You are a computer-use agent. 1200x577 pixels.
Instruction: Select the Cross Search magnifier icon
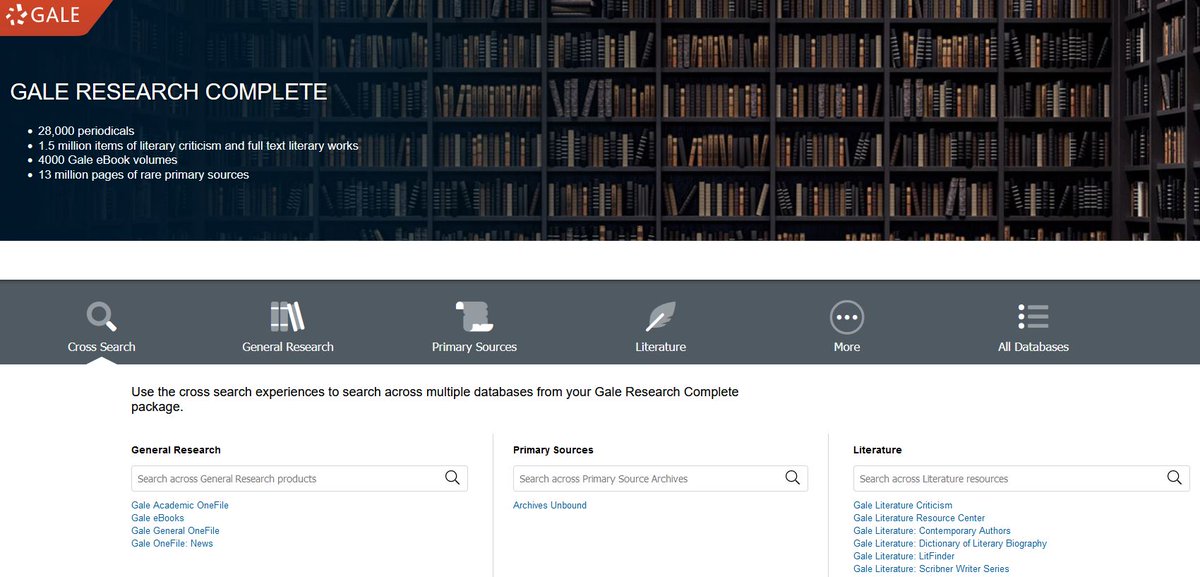click(101, 316)
